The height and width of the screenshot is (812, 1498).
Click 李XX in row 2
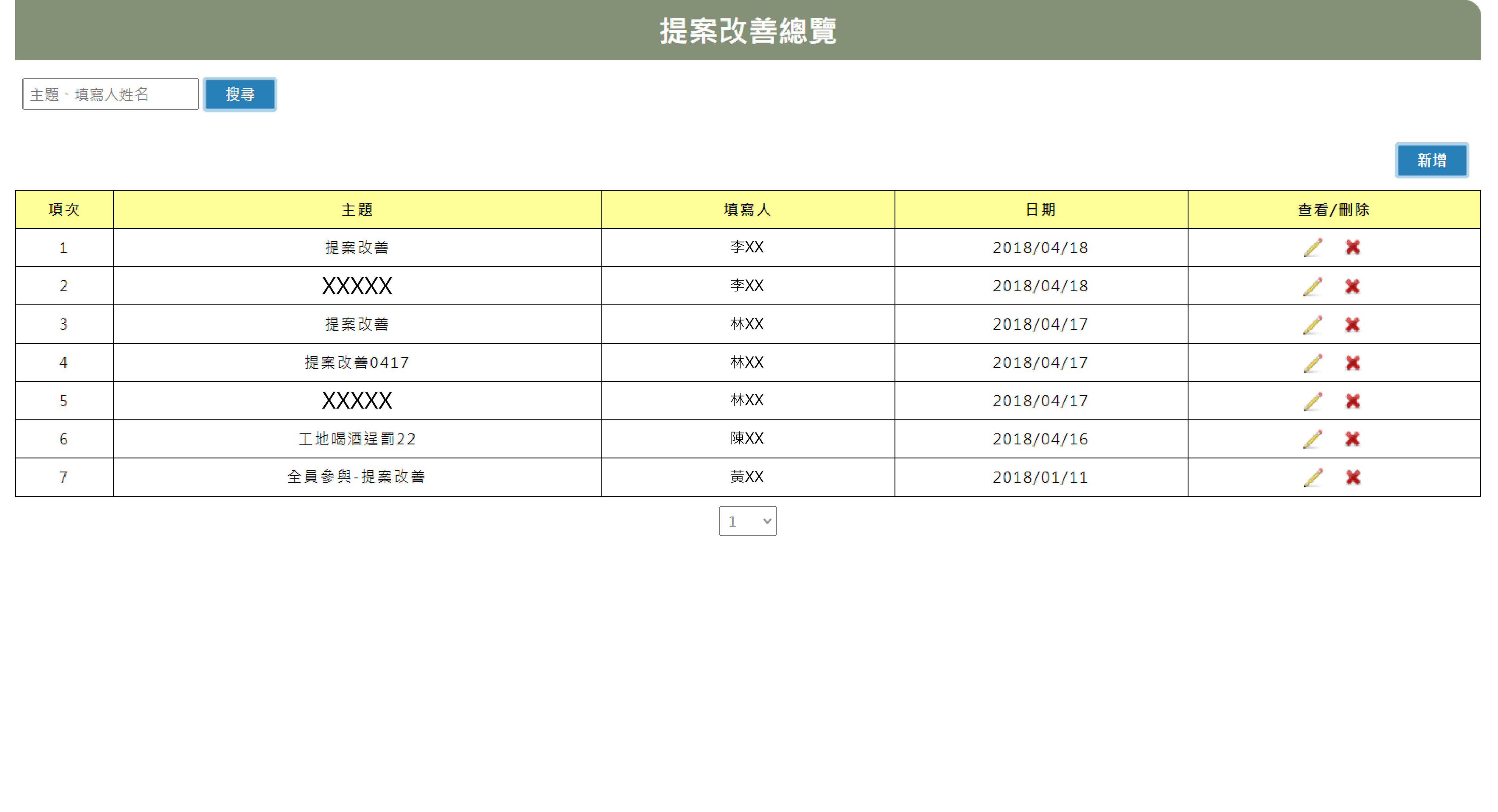coord(747,286)
